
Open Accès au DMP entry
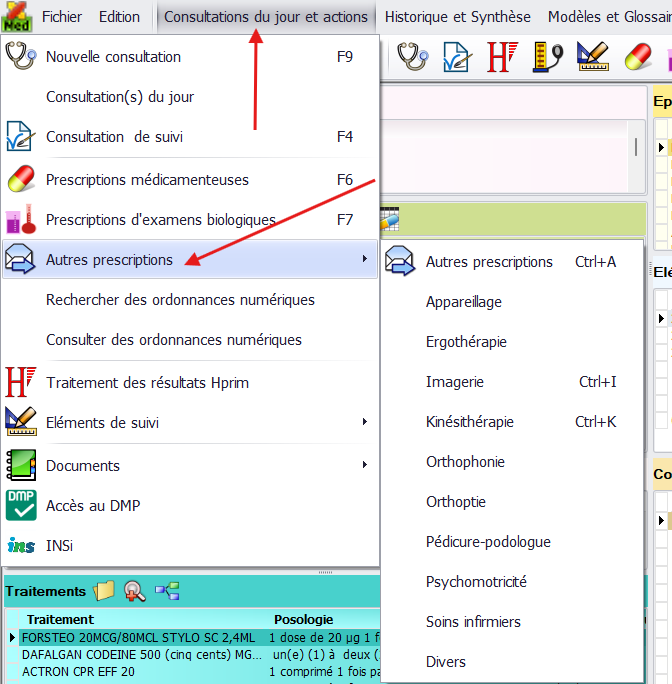pyautogui.click(x=190, y=506)
